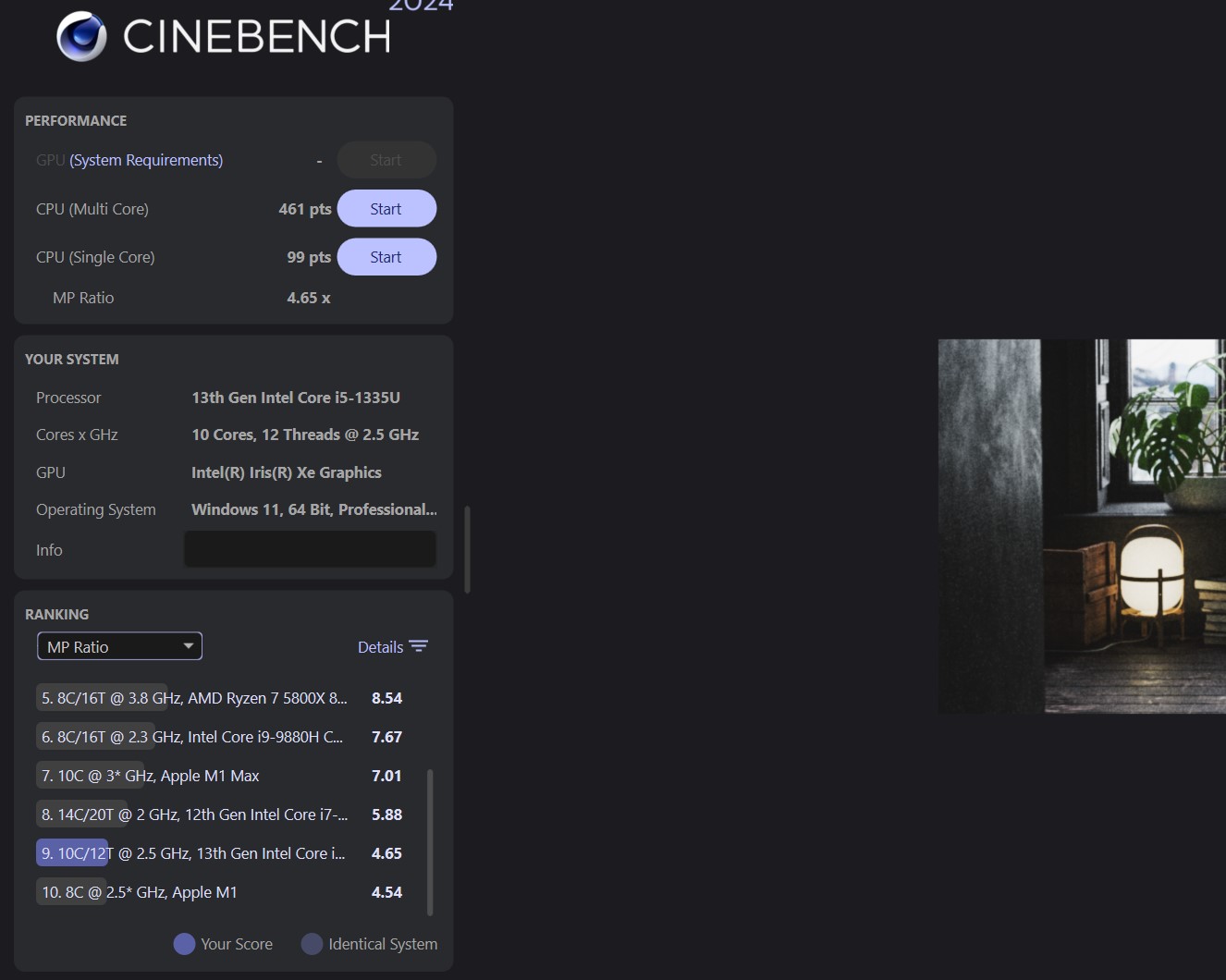
Task: Start the CPU Multi Core benchmark
Action: 386,209
